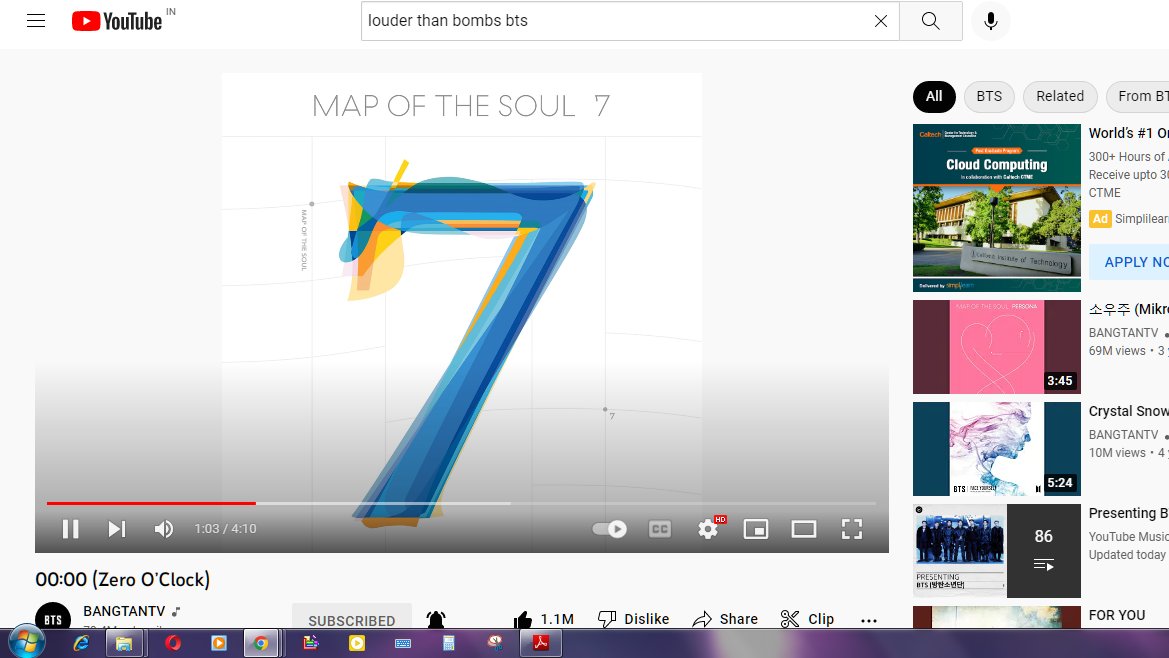Toggle the autoplay switch
The width and height of the screenshot is (1169, 658).
coord(609,529)
